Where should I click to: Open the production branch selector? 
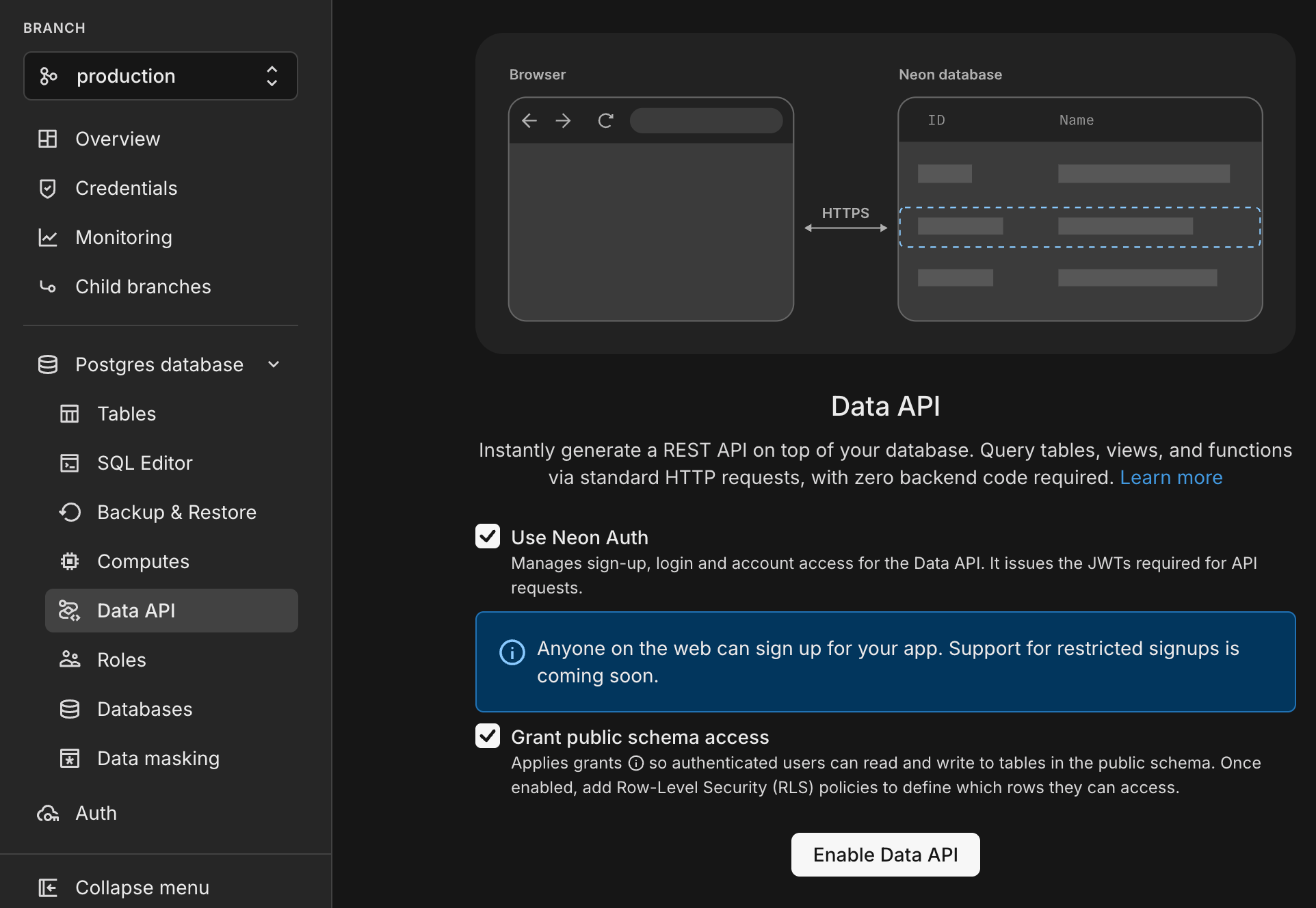pos(161,76)
